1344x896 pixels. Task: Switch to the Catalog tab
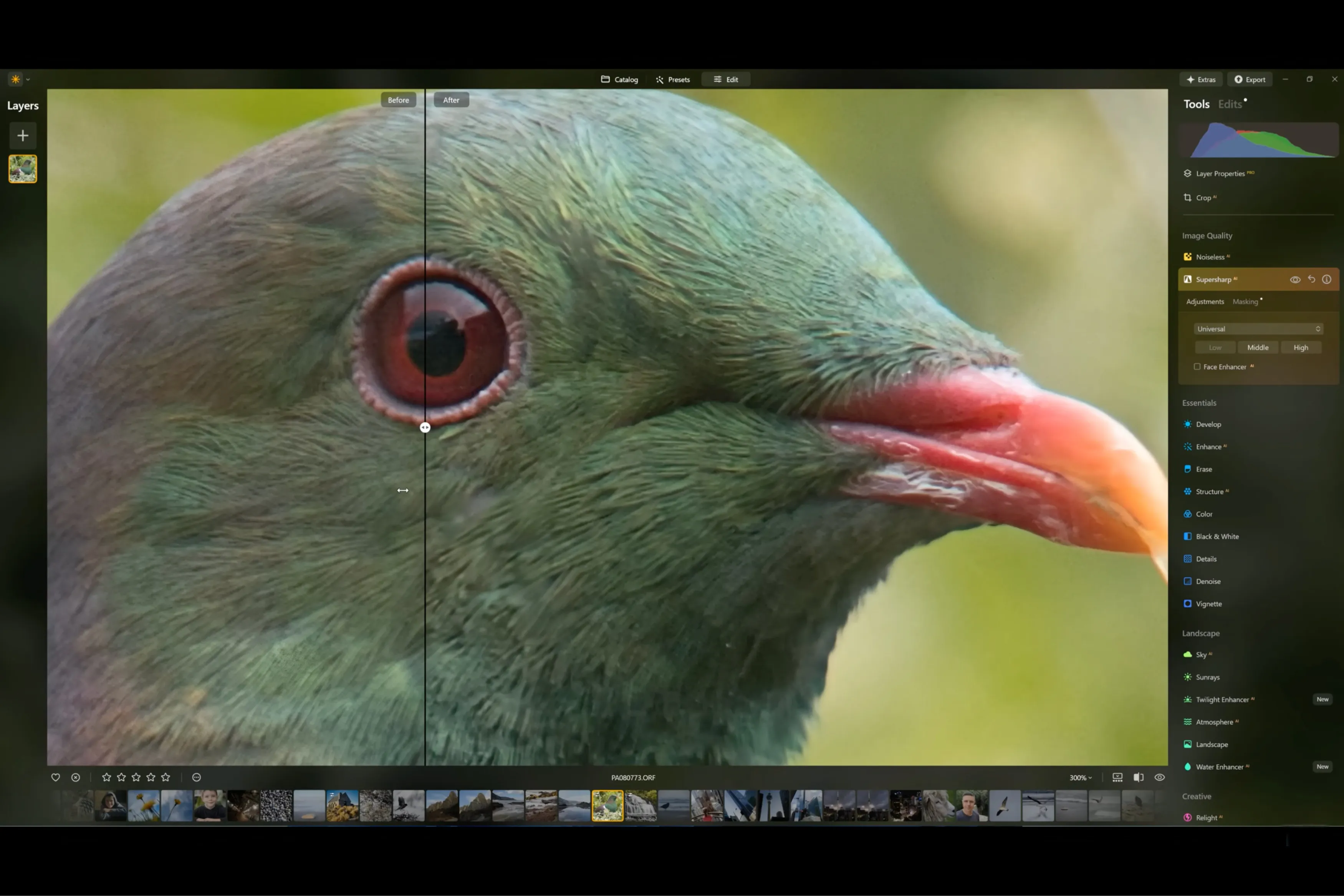[619, 79]
